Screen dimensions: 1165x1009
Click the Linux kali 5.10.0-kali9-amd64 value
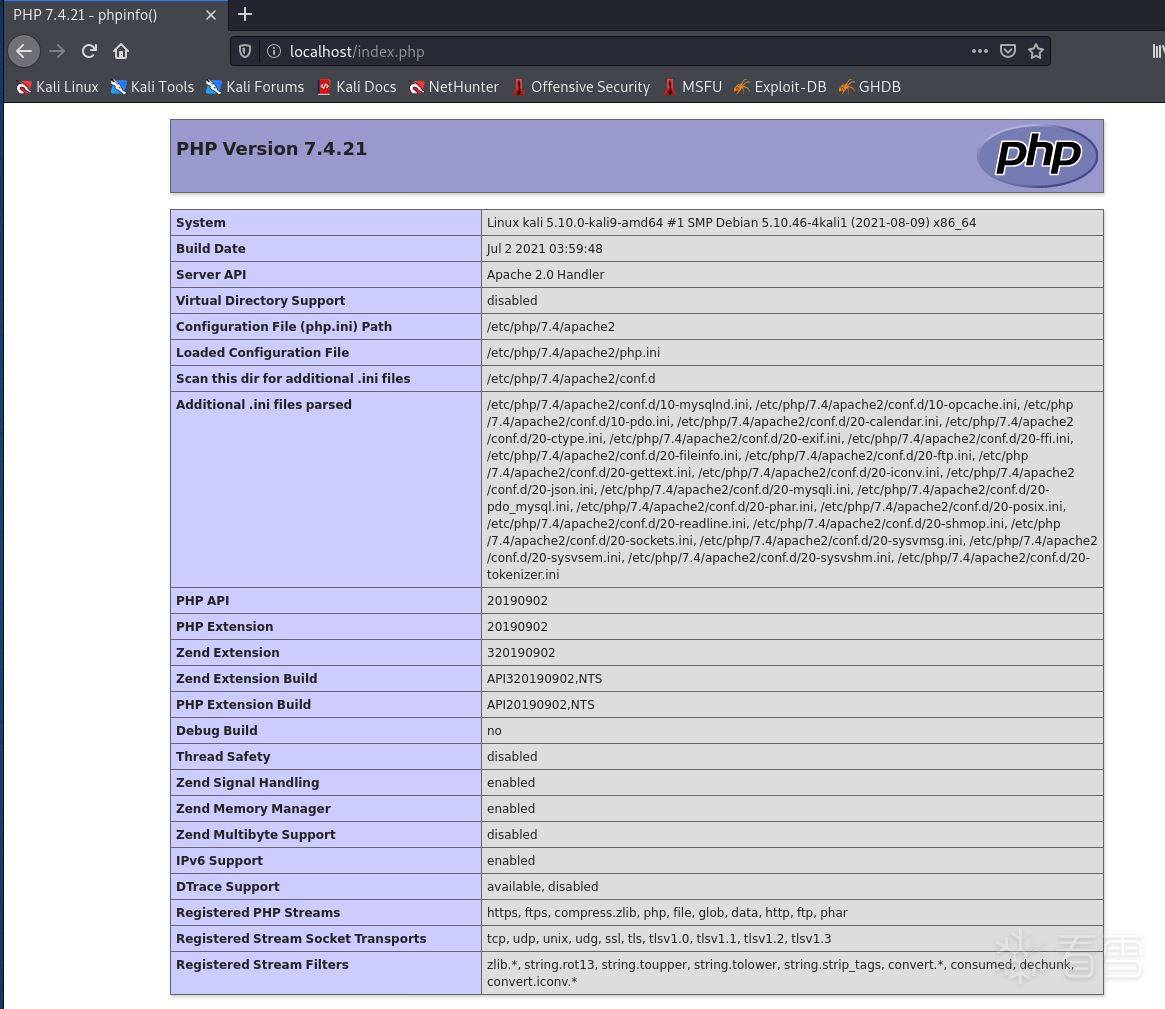731,222
